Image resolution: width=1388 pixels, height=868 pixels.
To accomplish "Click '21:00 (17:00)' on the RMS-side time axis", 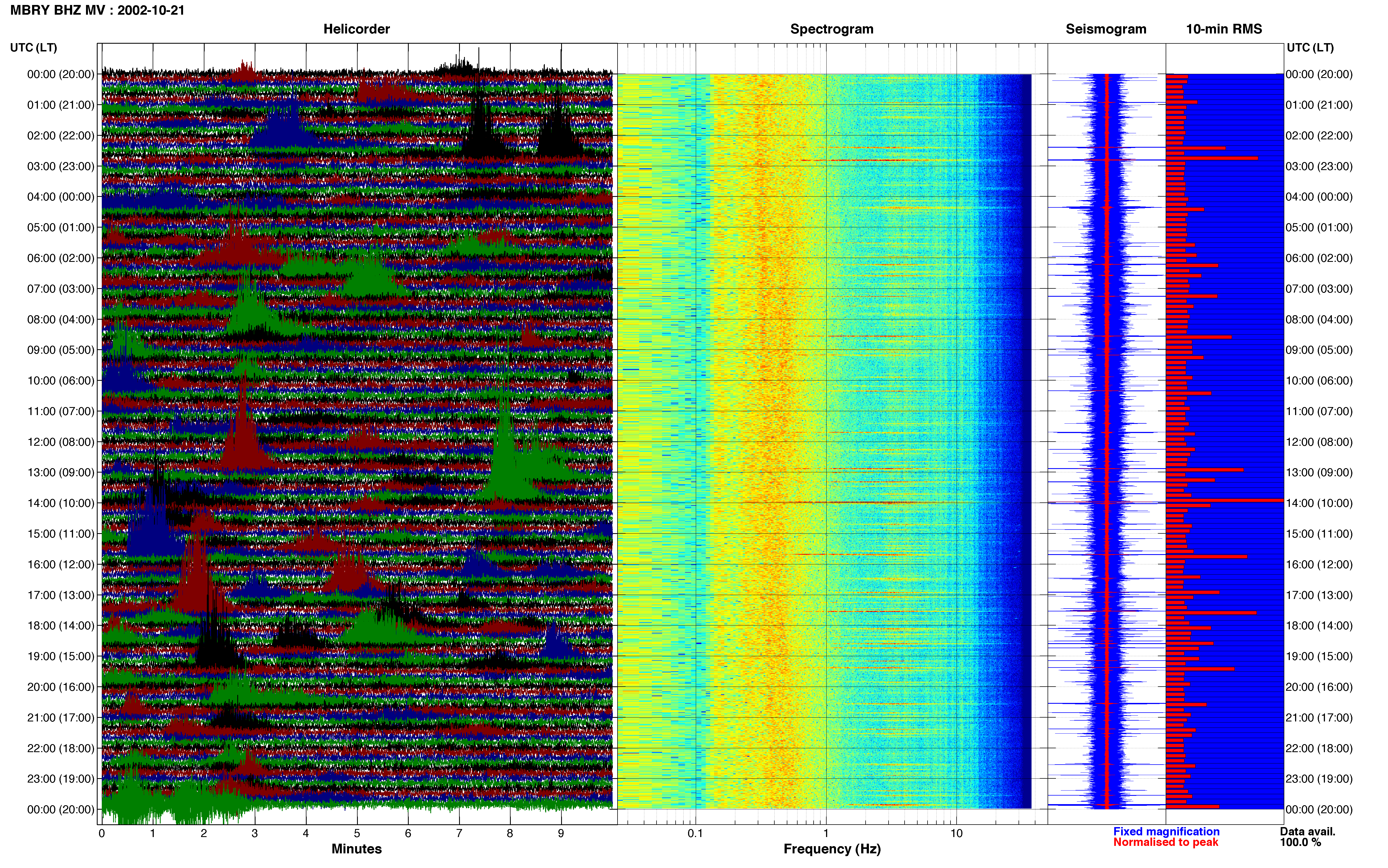I will pos(1319,718).
